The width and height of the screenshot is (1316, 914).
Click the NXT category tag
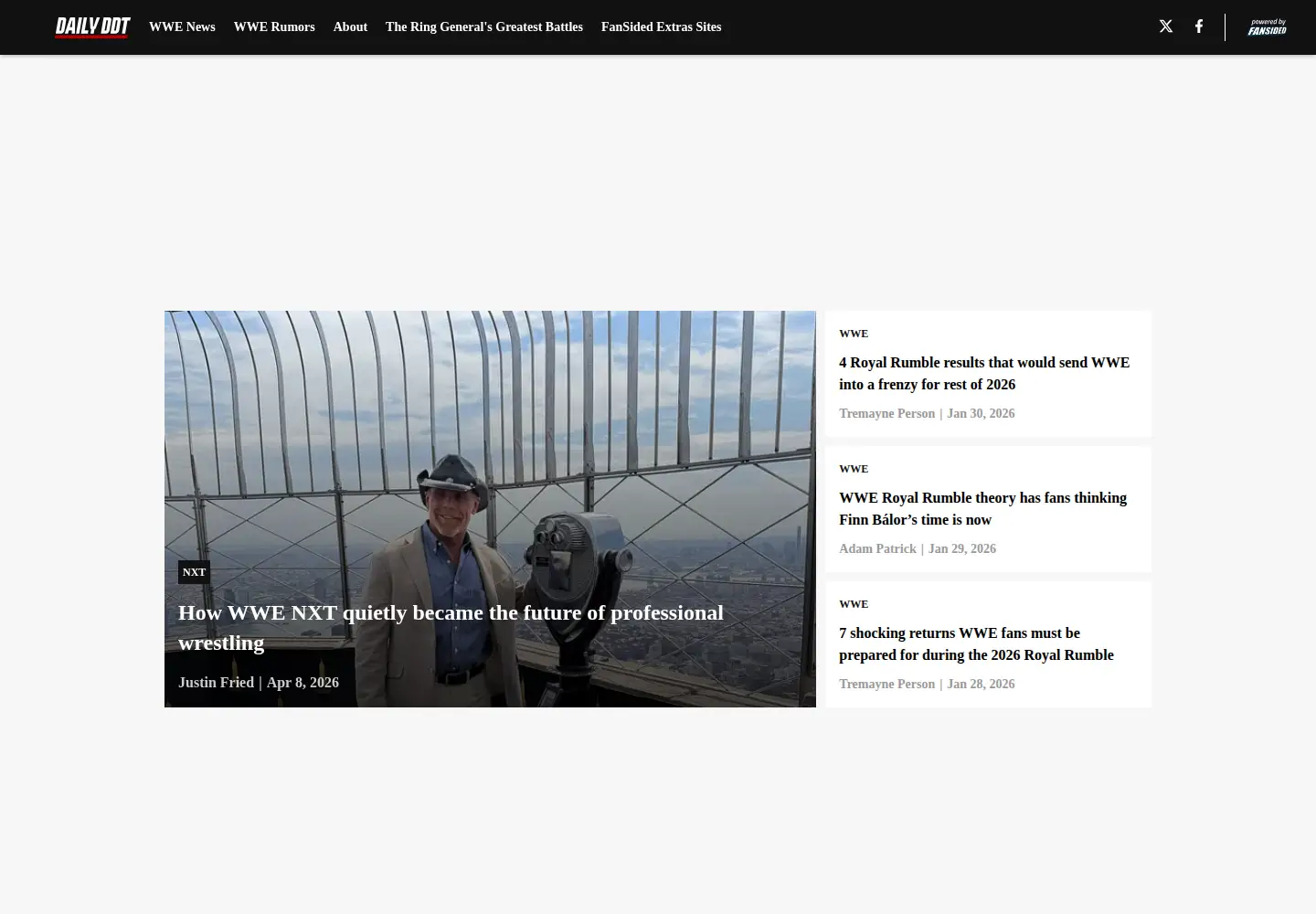tap(194, 572)
